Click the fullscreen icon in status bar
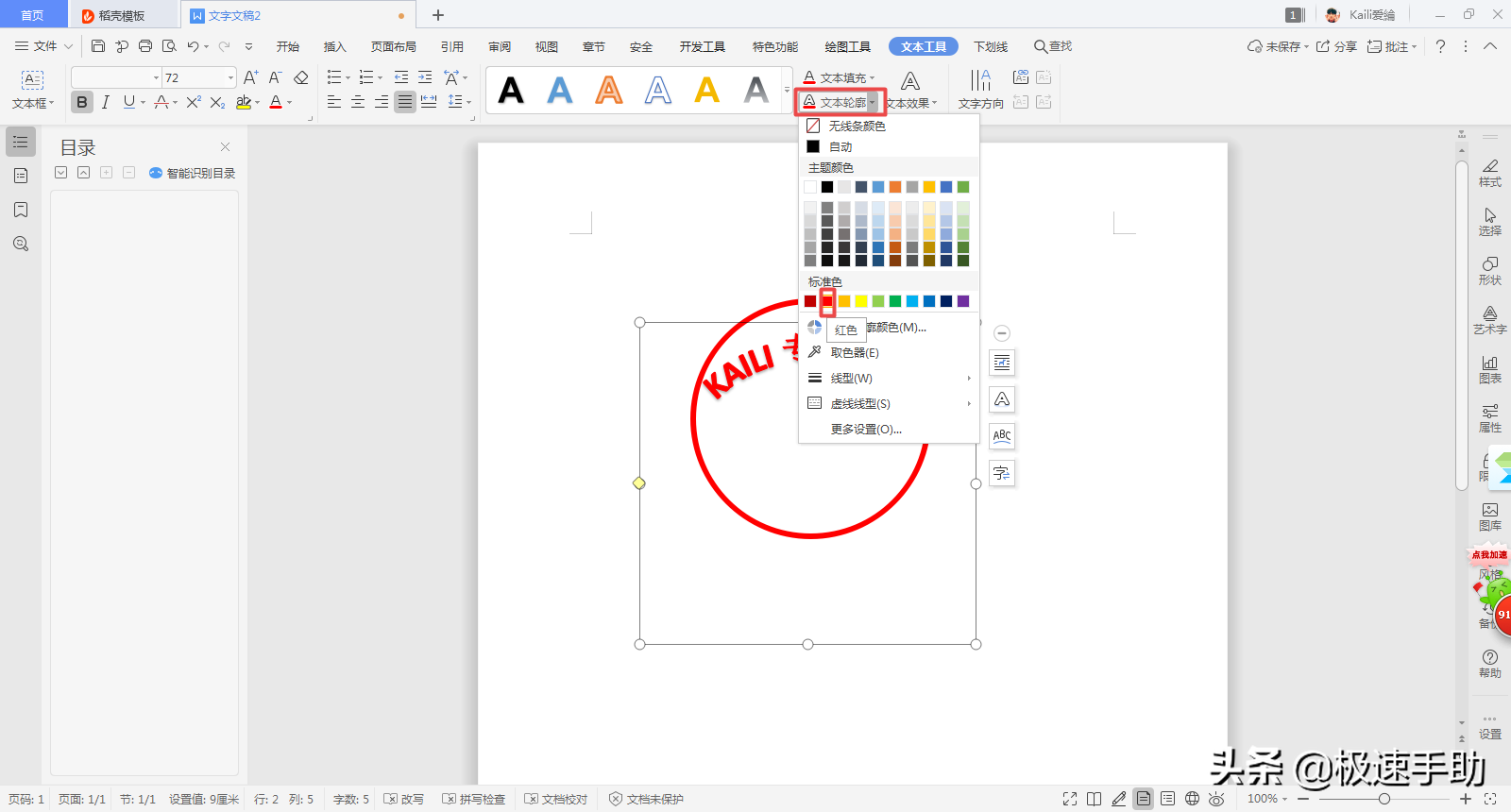The image size is (1511, 812). click(x=1070, y=799)
